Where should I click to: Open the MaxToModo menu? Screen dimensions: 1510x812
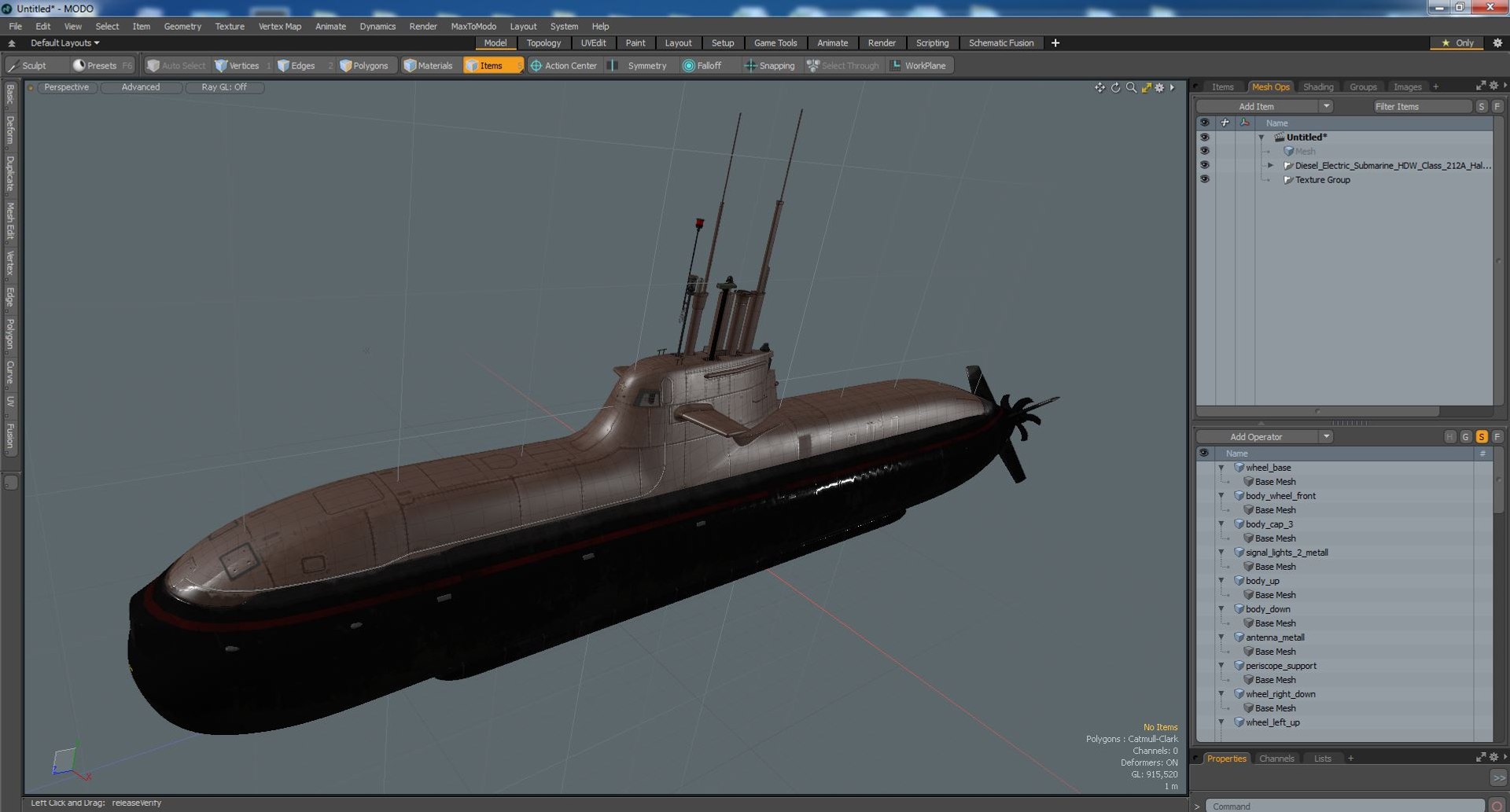(x=473, y=26)
